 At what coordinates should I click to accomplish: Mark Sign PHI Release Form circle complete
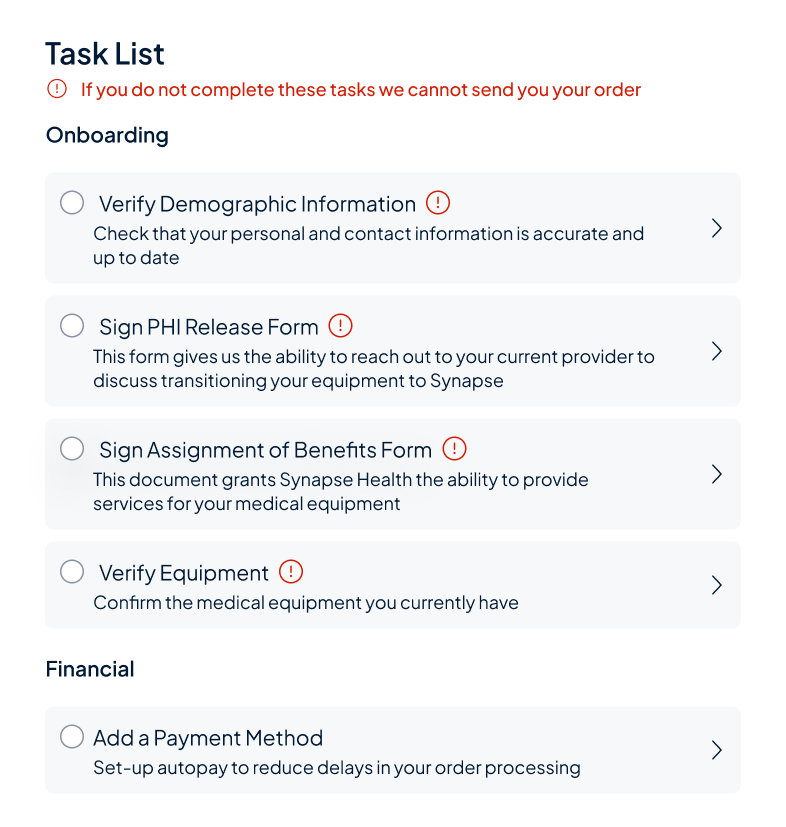pos(72,326)
